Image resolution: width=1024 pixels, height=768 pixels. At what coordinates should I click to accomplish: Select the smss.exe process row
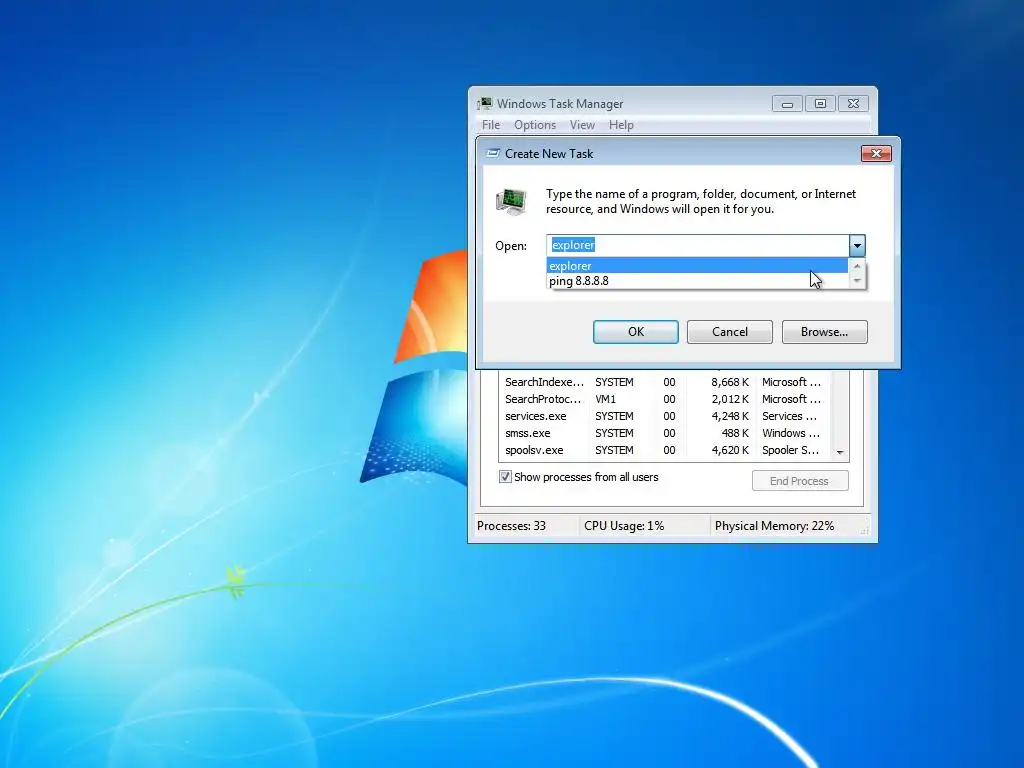pos(666,433)
